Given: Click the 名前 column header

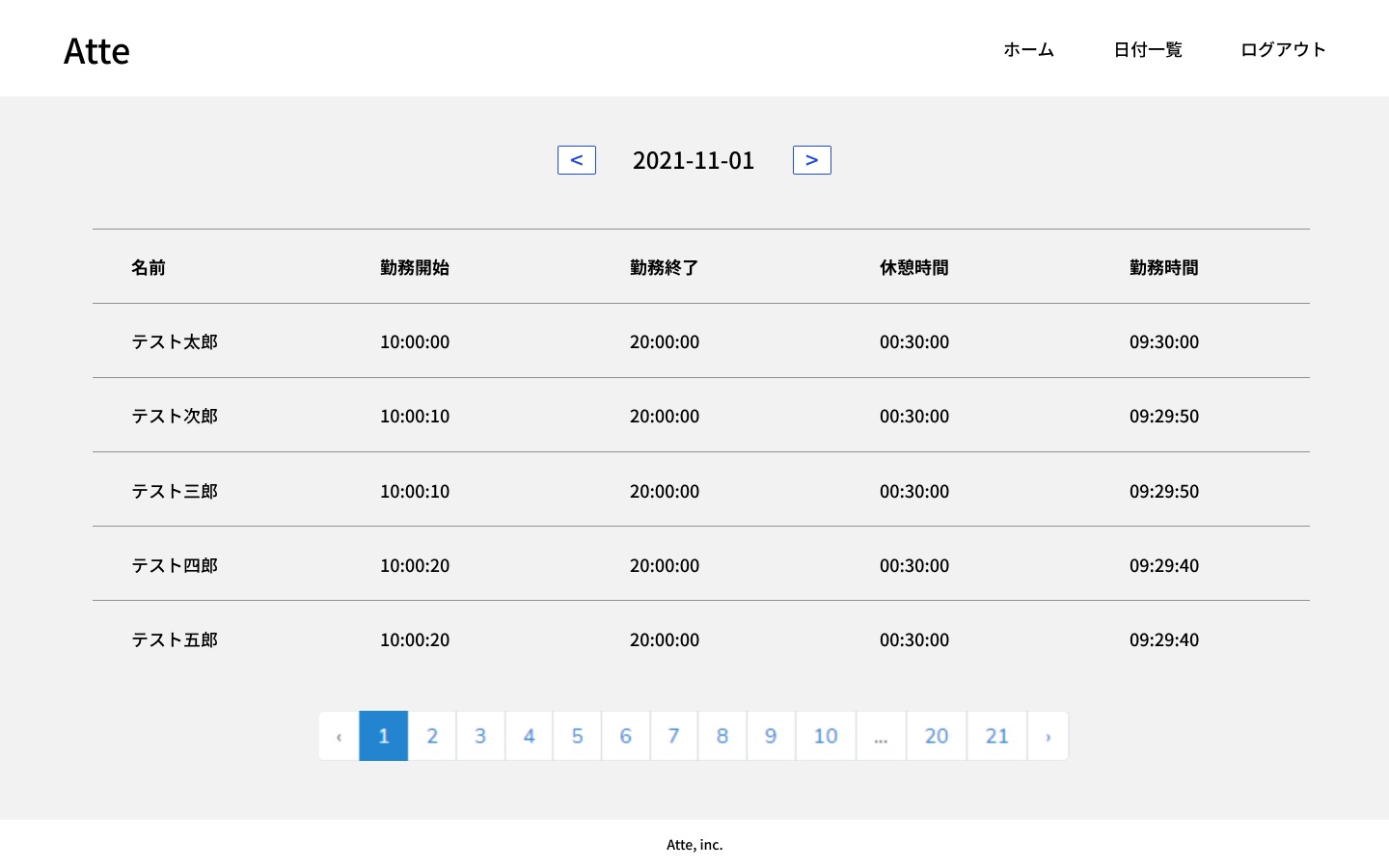Looking at the screenshot, I should (x=149, y=267).
